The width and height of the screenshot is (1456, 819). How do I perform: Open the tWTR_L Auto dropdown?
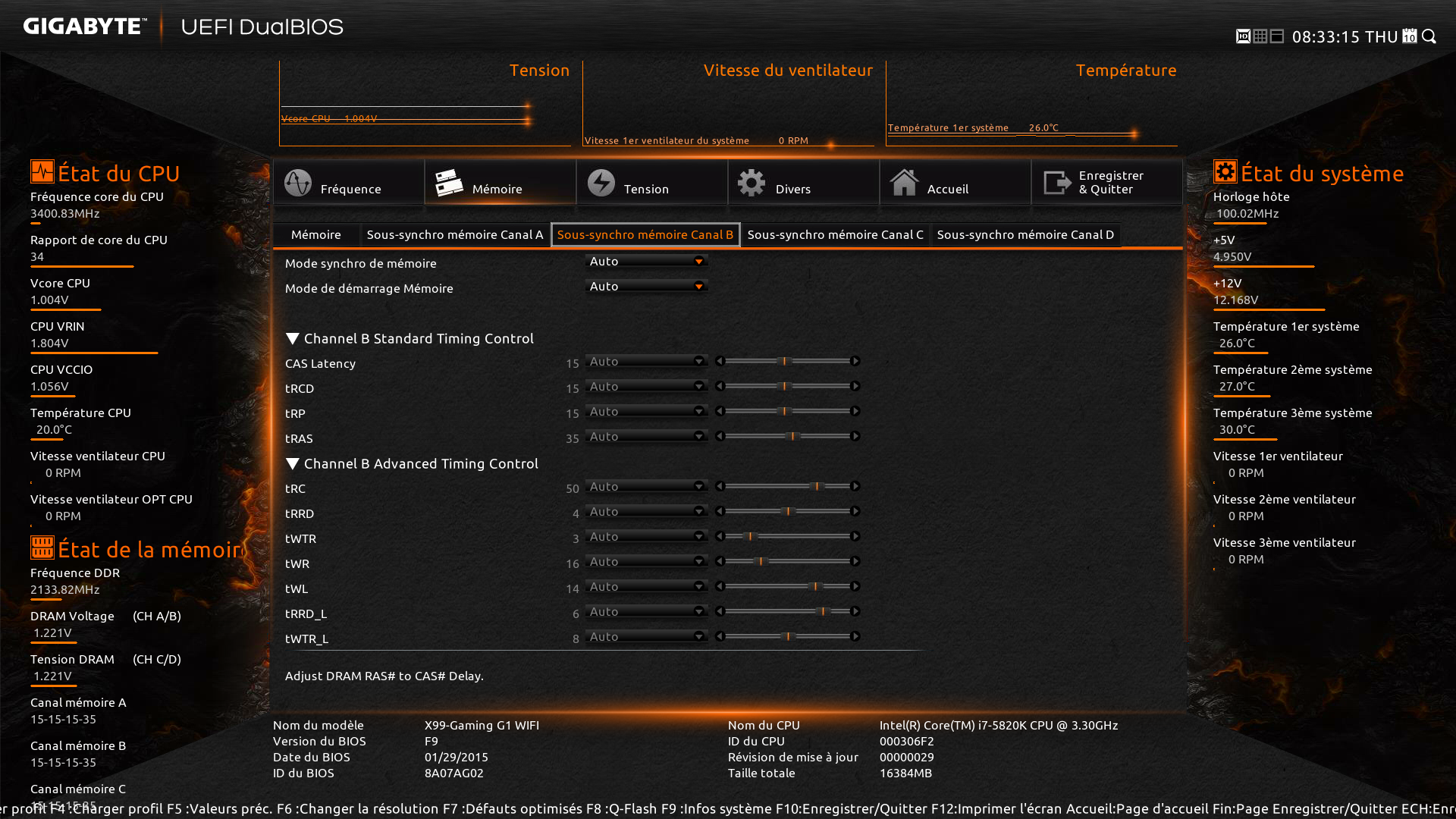(x=647, y=637)
